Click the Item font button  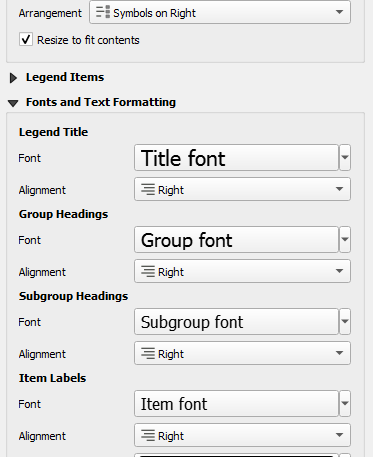click(236, 404)
